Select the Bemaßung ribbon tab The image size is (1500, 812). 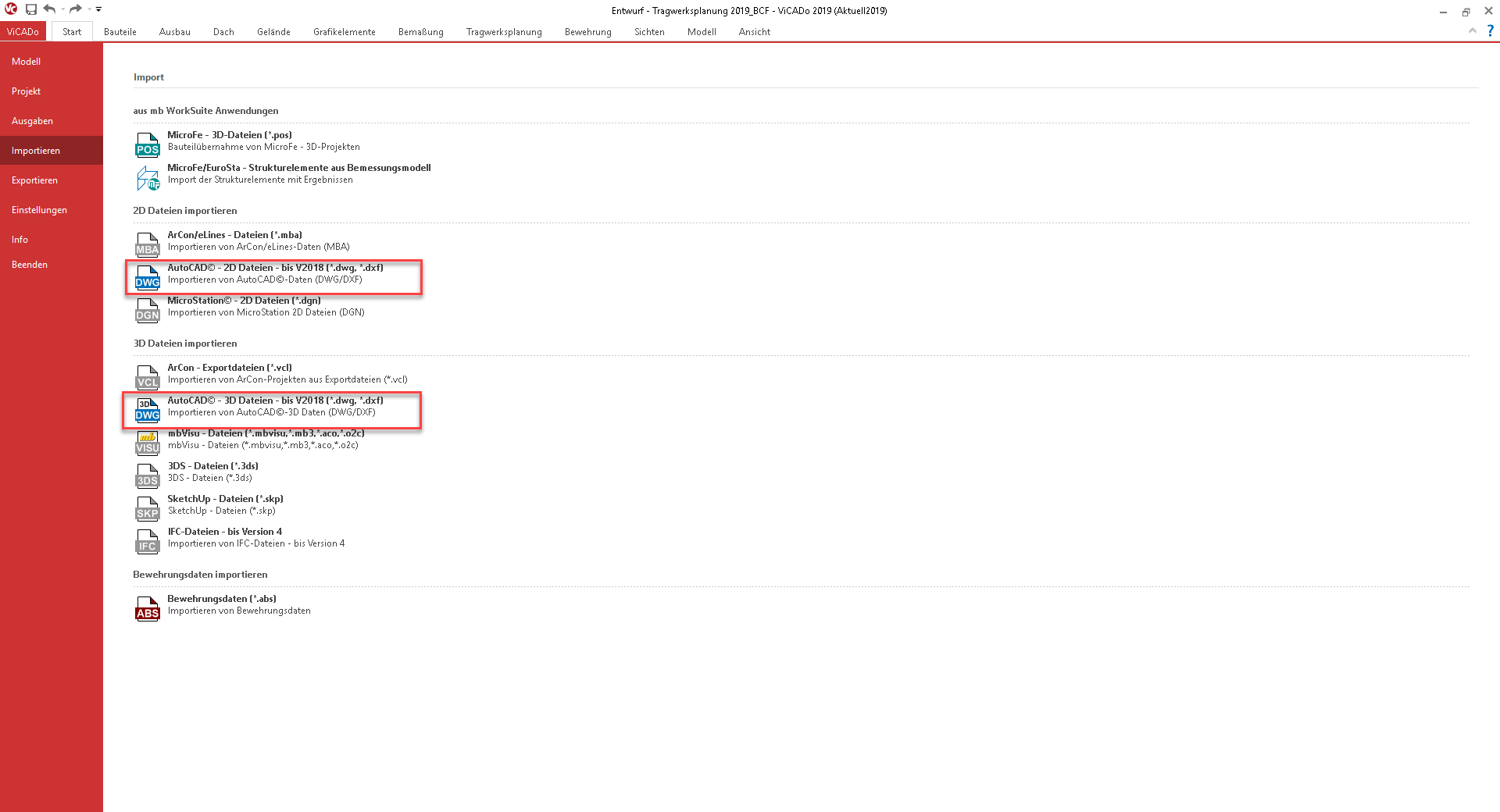pos(421,32)
